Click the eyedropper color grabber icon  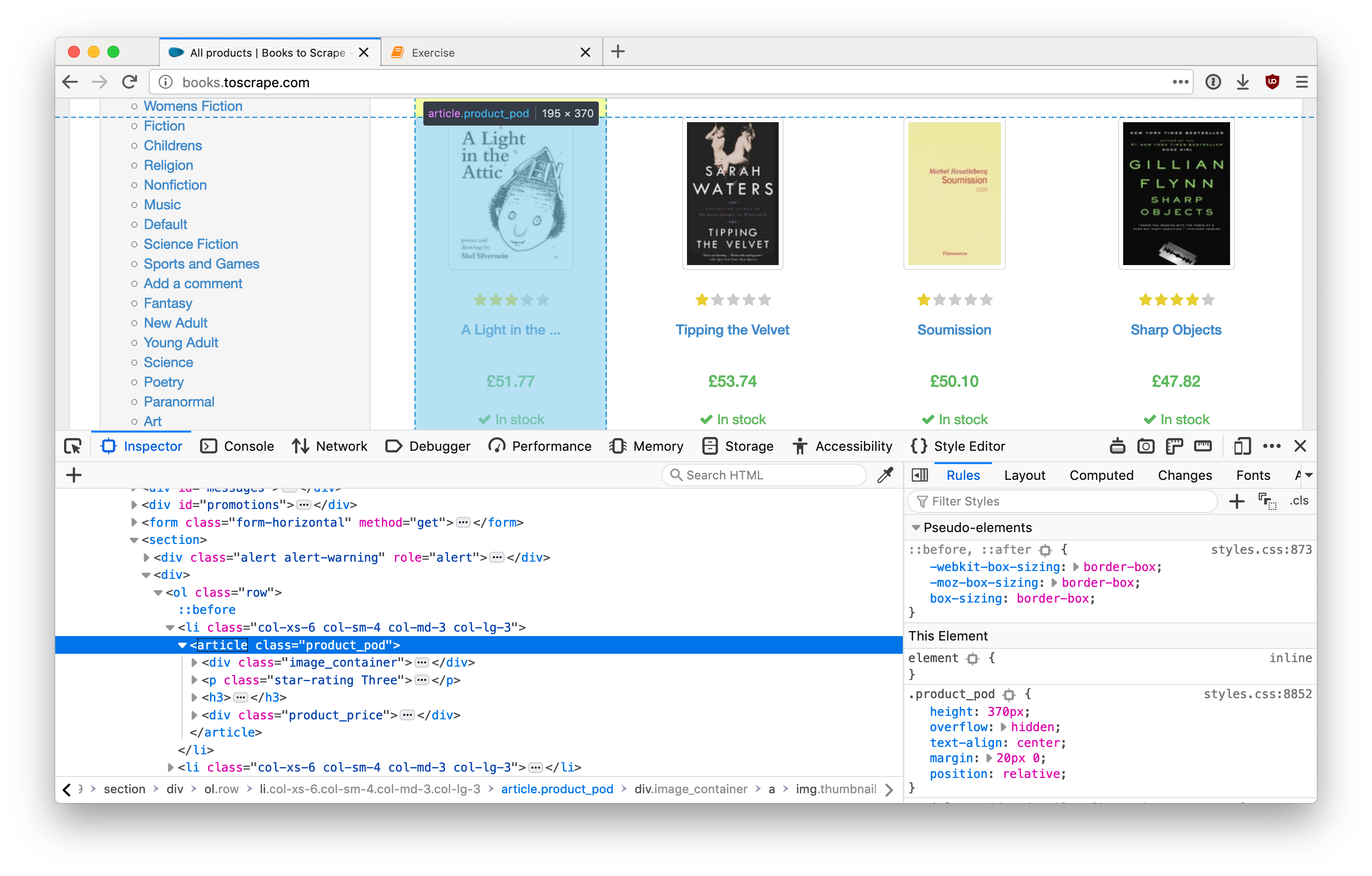pos(885,475)
